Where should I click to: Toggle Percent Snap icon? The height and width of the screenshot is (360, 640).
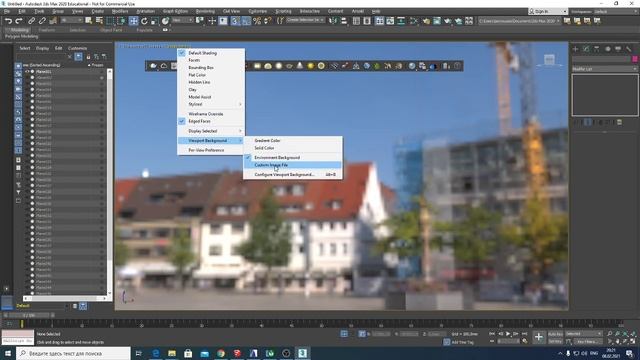tap(257, 21)
